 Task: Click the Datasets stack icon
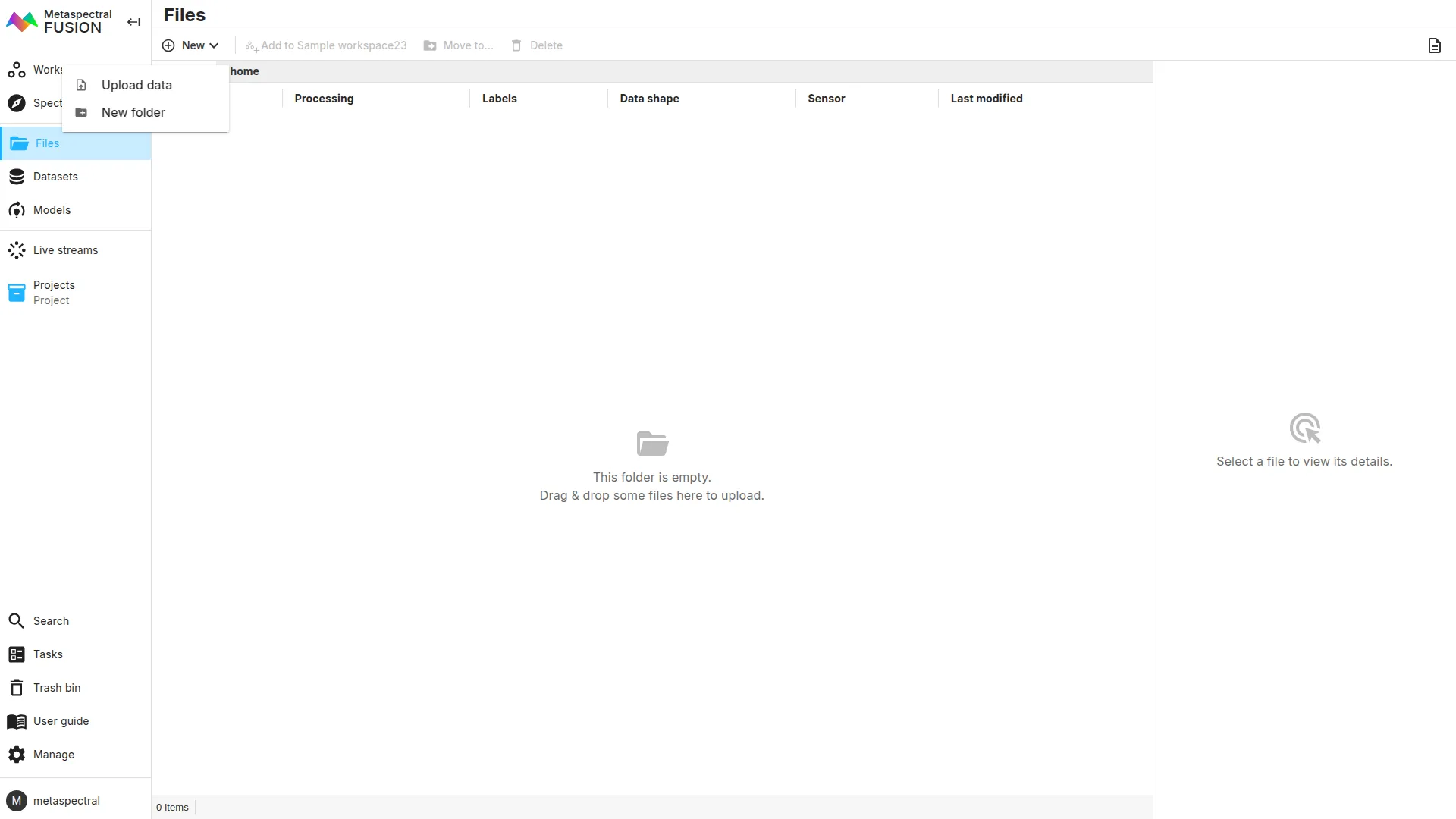[17, 177]
